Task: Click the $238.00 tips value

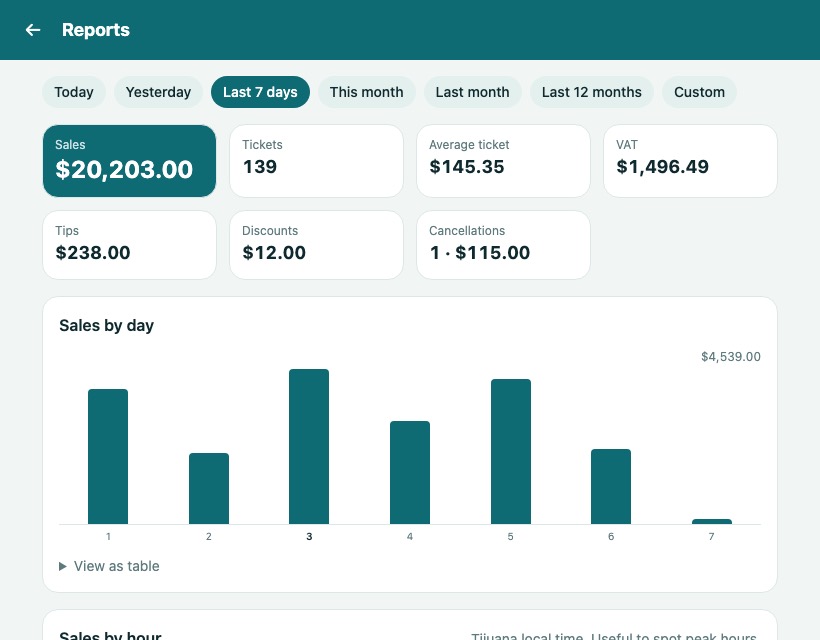Action: 93,253
